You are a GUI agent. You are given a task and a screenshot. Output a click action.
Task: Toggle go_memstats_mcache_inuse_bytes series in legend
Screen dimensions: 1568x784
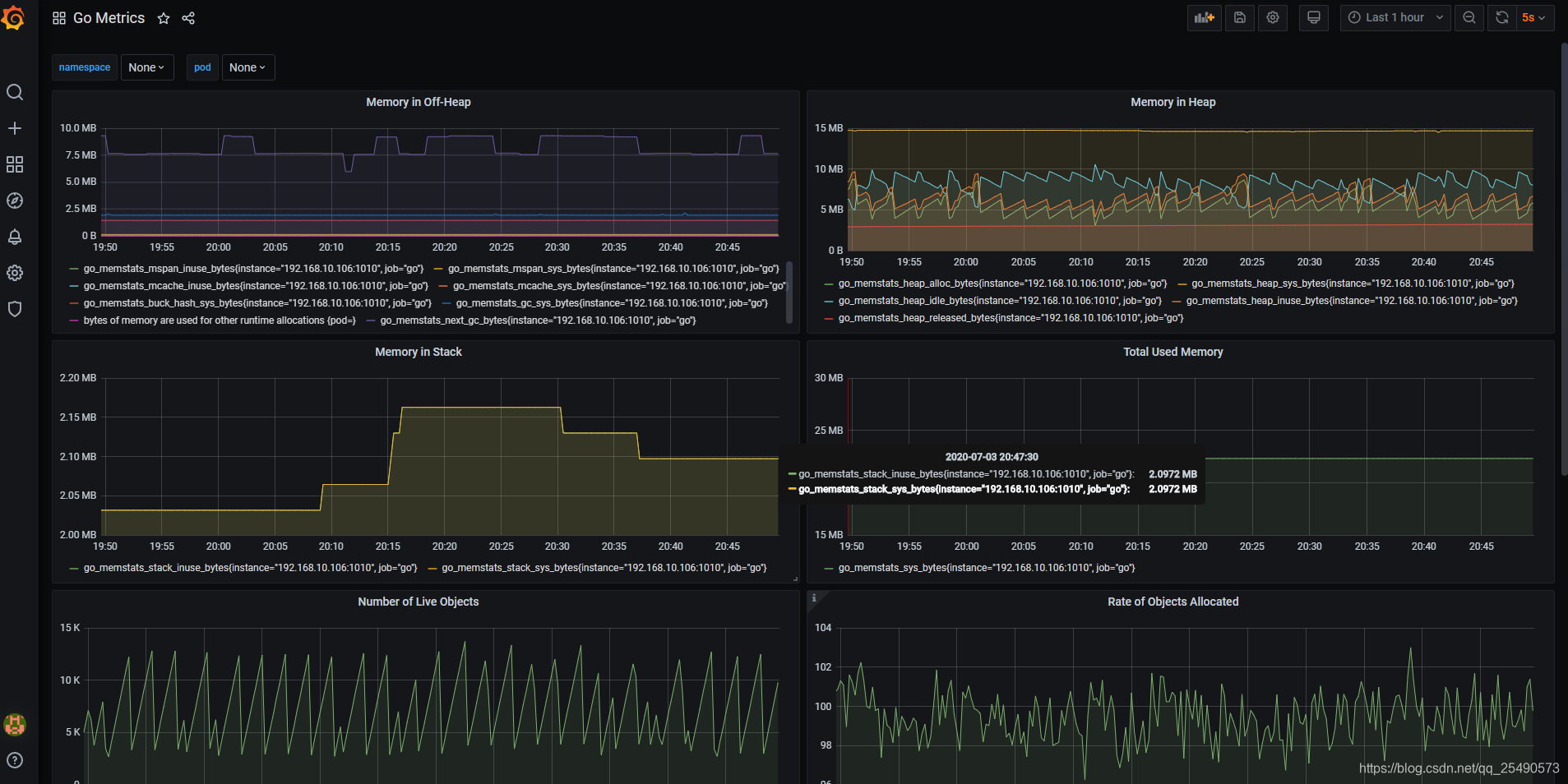pos(256,286)
